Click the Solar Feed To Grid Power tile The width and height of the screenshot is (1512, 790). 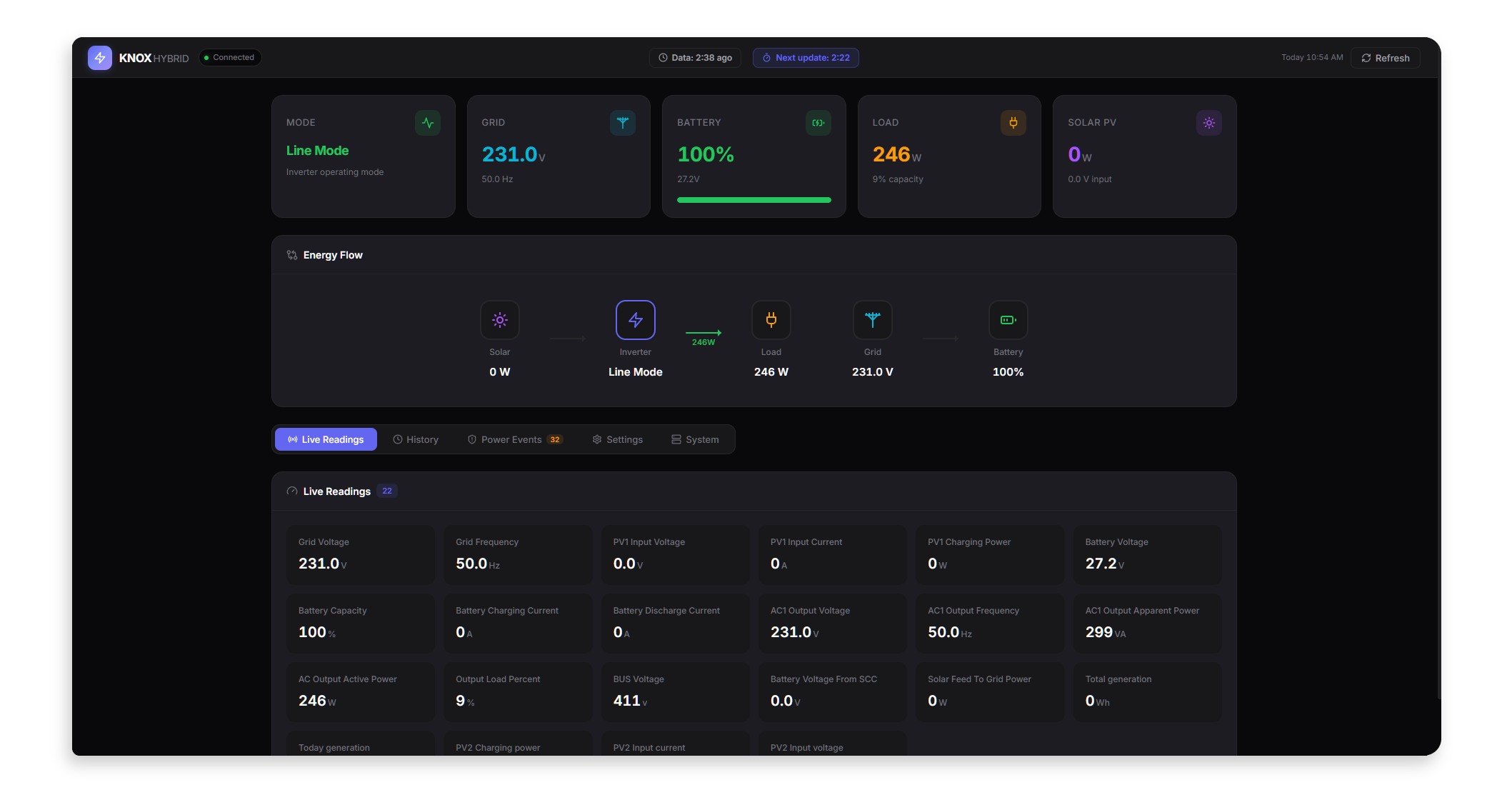coord(990,692)
